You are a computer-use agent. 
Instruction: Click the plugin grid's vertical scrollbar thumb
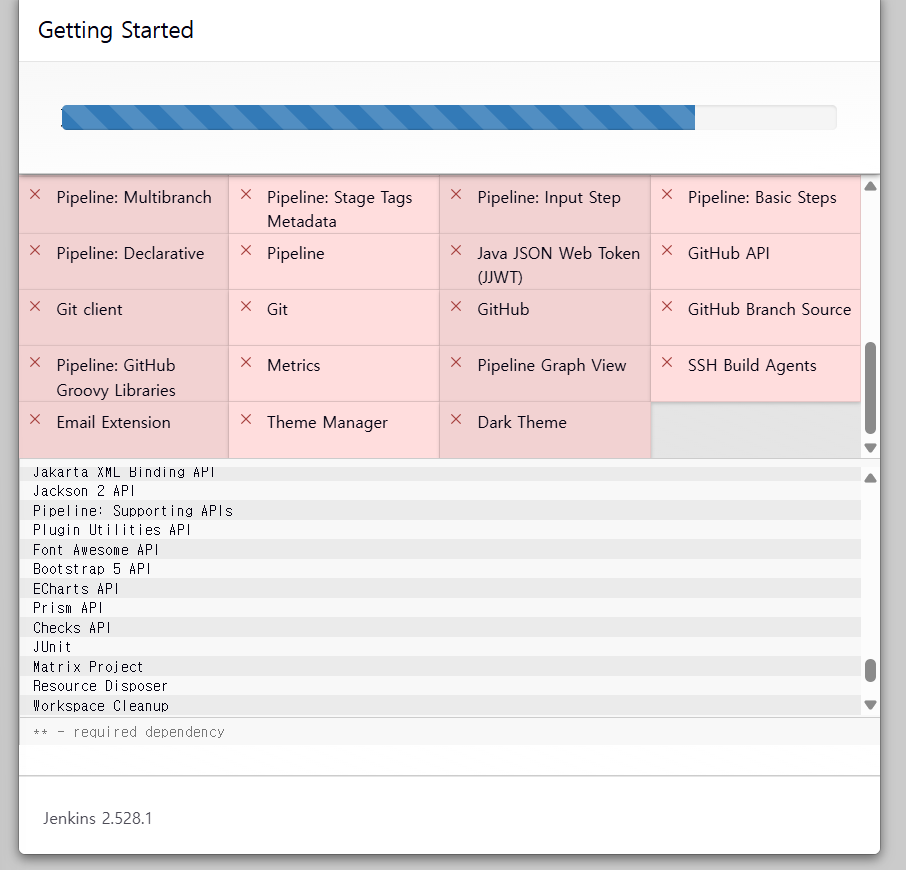click(871, 388)
